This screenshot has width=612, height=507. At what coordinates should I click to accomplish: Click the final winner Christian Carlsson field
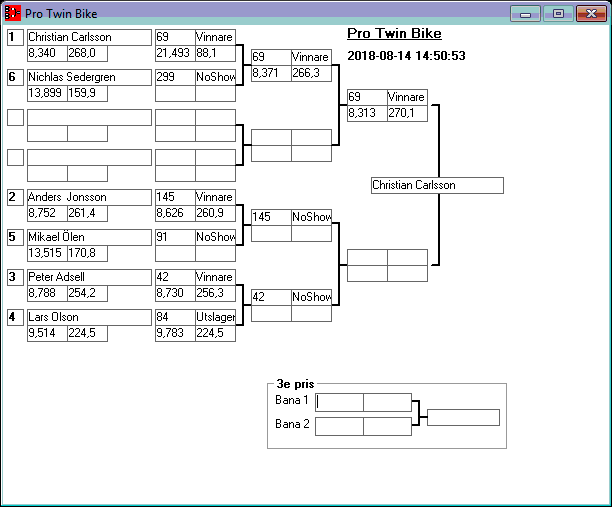click(436, 185)
